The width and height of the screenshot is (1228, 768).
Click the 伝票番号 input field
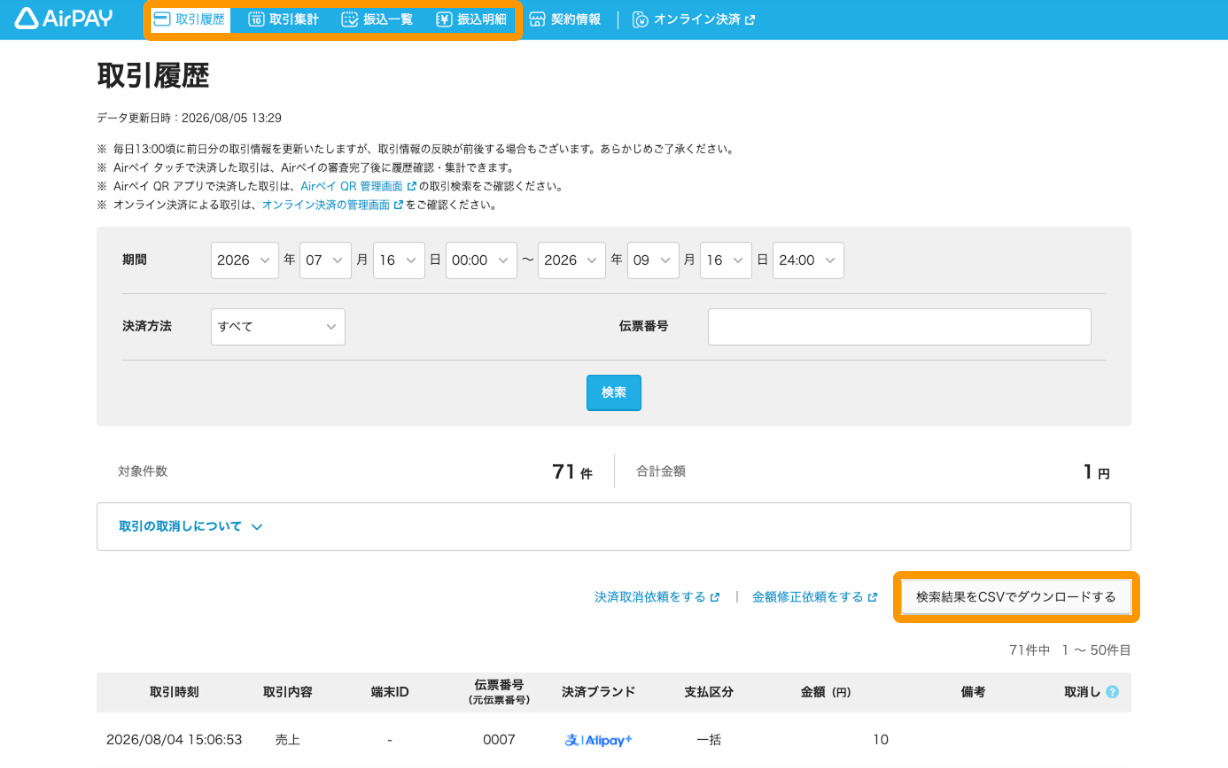pos(899,327)
